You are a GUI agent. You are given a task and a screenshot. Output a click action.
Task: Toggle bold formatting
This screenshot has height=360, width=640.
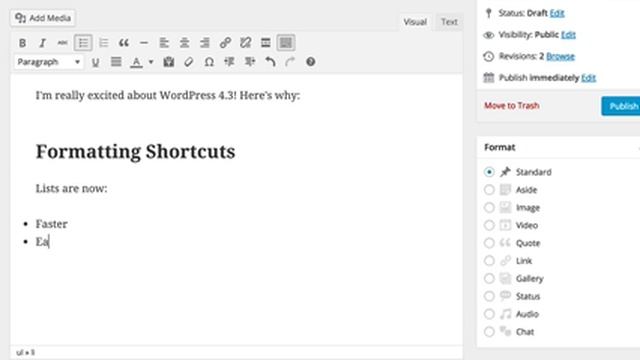[22, 42]
